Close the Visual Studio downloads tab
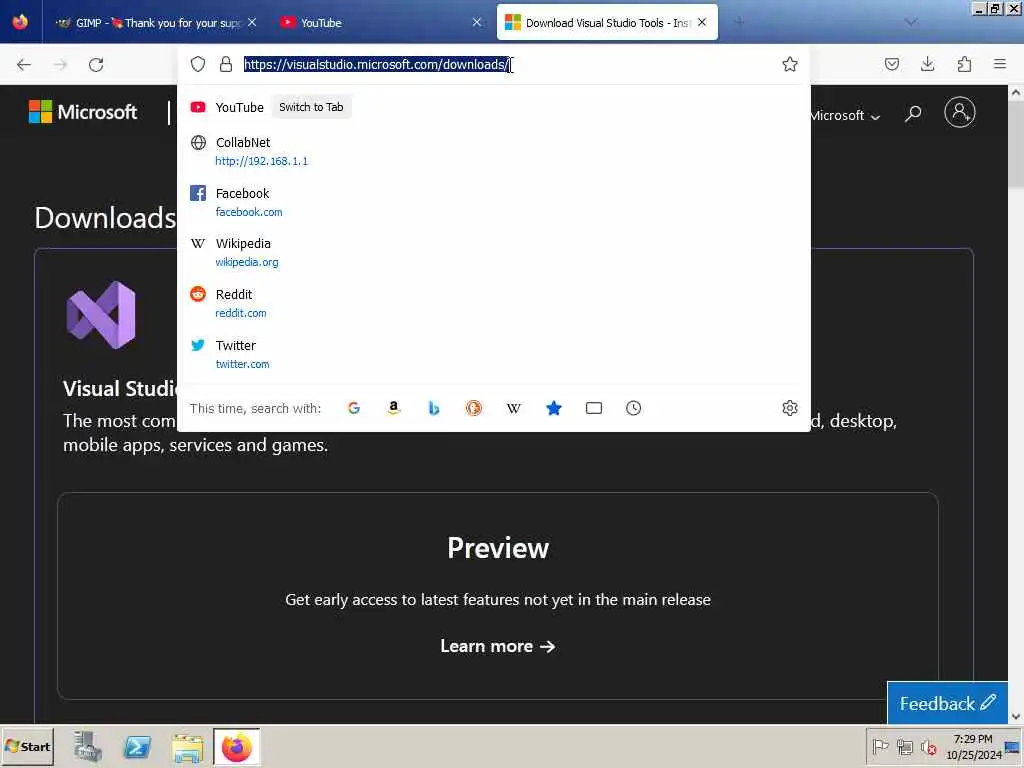1024x768 pixels. click(702, 22)
